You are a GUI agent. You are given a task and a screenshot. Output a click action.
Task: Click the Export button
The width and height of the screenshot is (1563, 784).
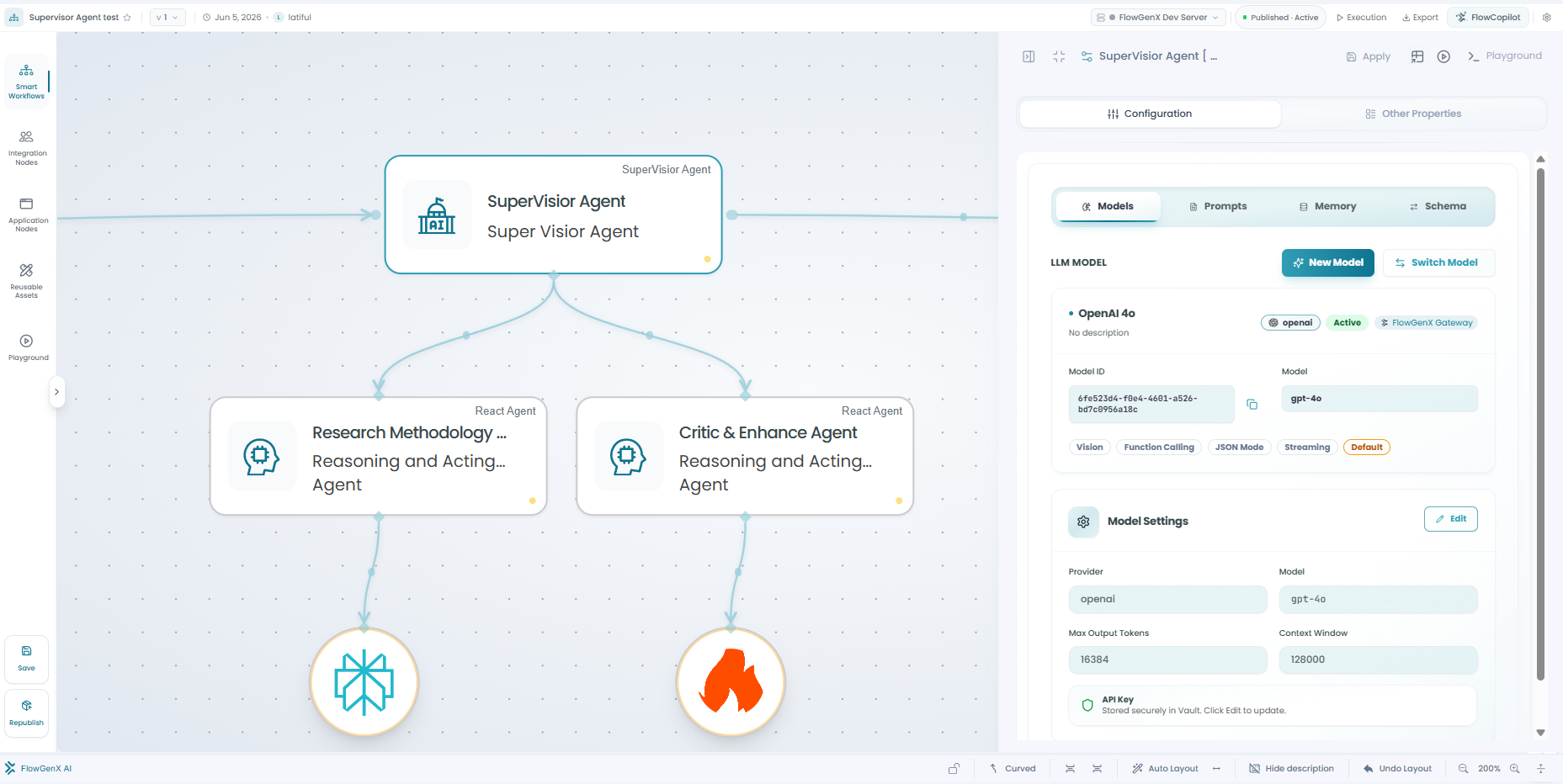click(1420, 18)
